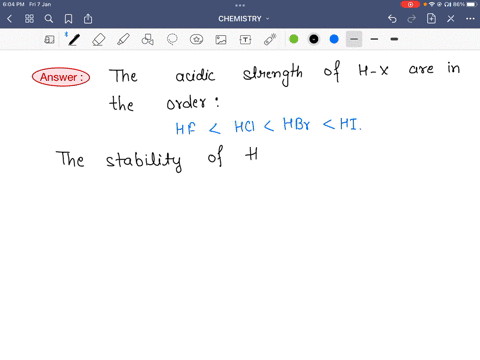Screen dimensions: 480x360
Task: Bookmark the current page
Action: click(x=68, y=19)
